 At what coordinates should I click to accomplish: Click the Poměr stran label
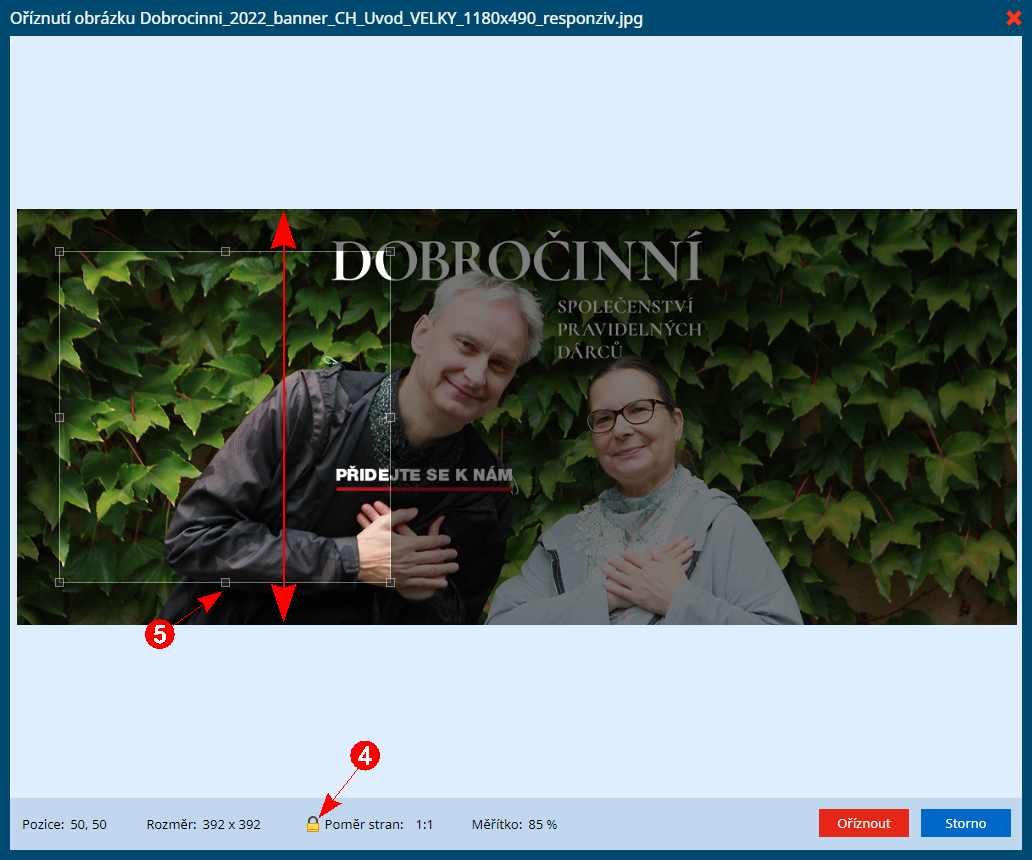click(364, 824)
